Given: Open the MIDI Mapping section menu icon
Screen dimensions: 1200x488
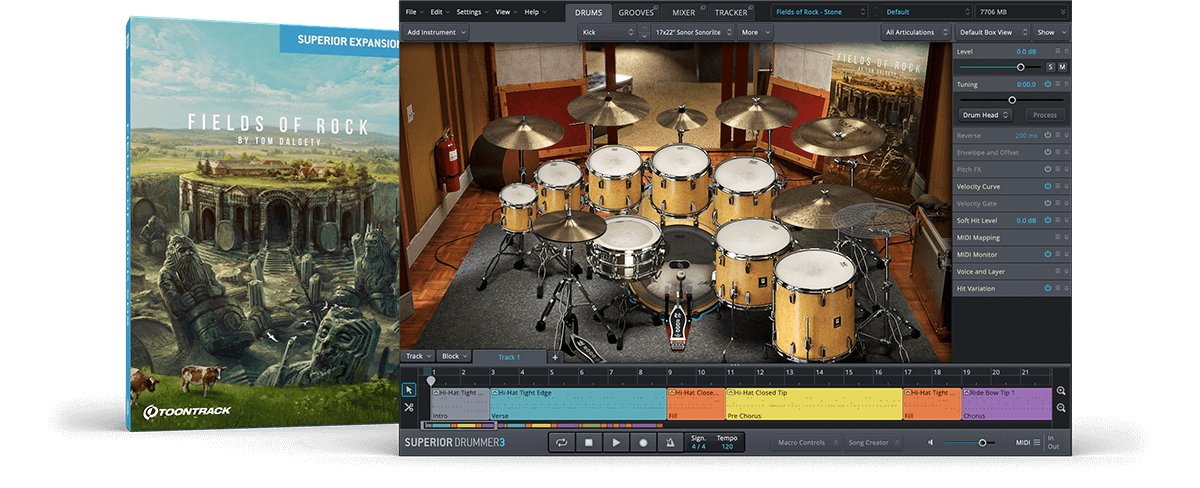Looking at the screenshot, I should (1058, 237).
